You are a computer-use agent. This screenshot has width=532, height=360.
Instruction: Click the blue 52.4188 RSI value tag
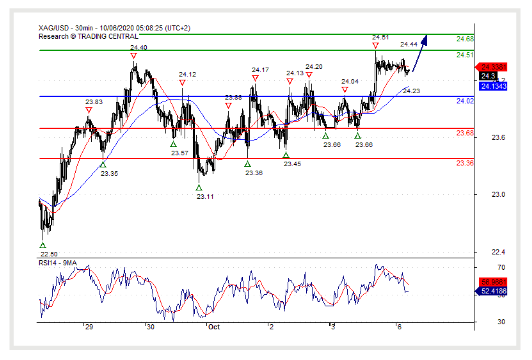491,291
